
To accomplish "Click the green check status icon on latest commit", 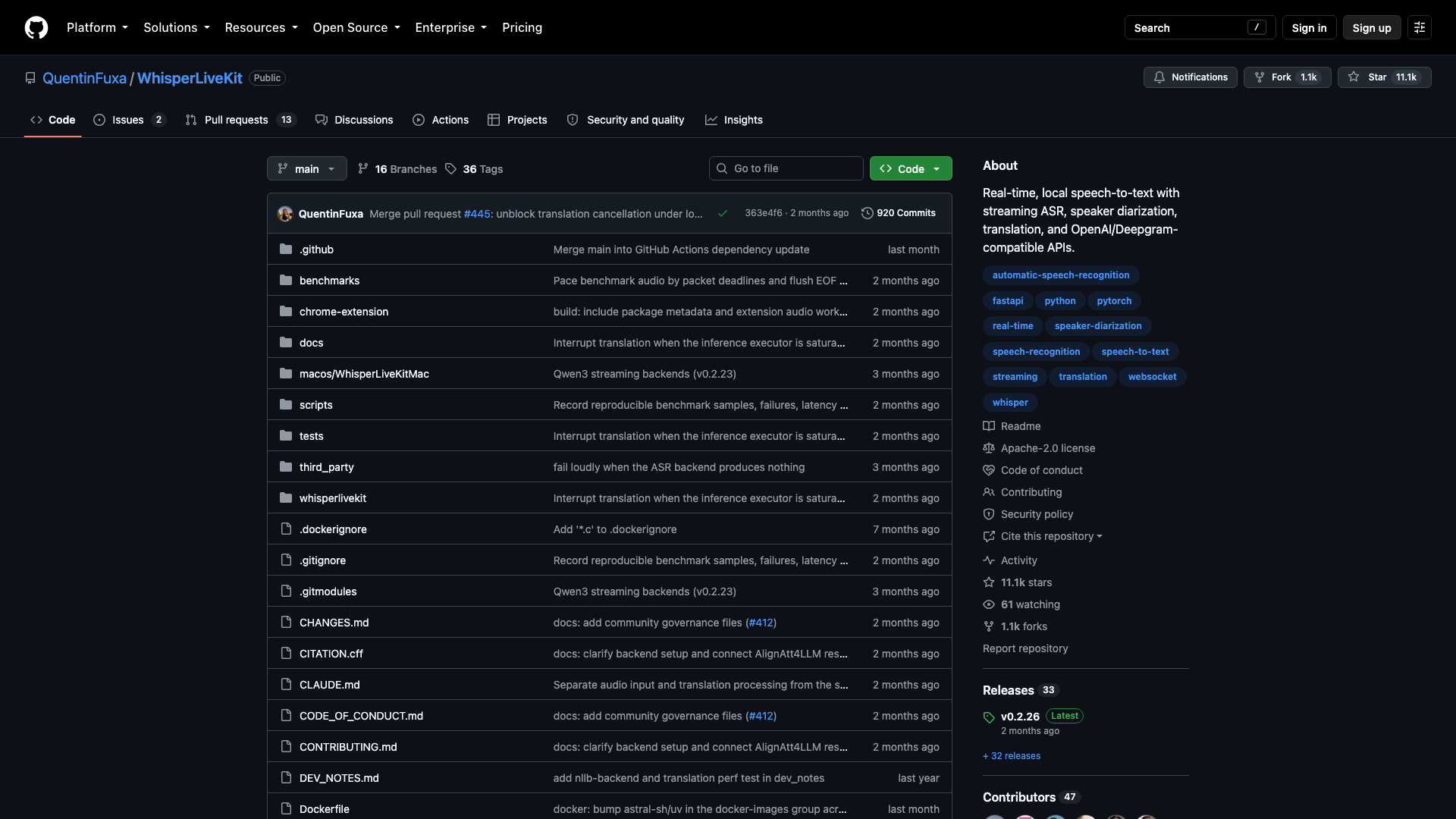I will pos(723,213).
